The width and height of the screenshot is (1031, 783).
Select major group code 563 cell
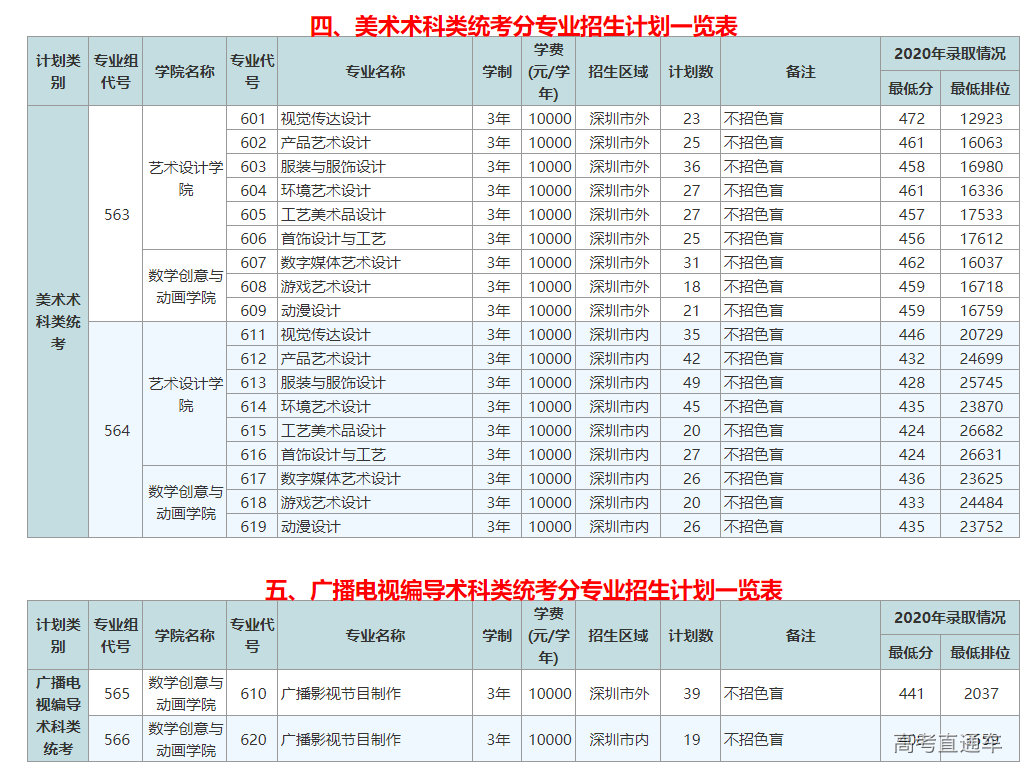pos(117,214)
